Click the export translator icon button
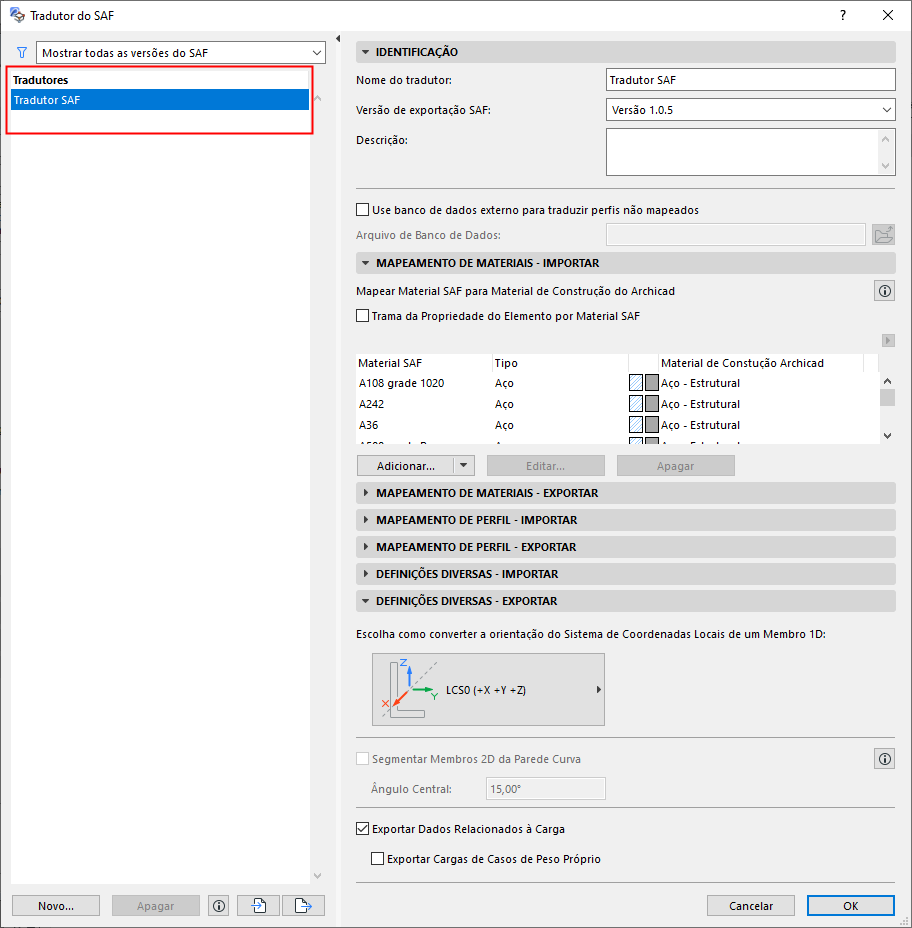This screenshot has height=928, width=912. point(303,906)
